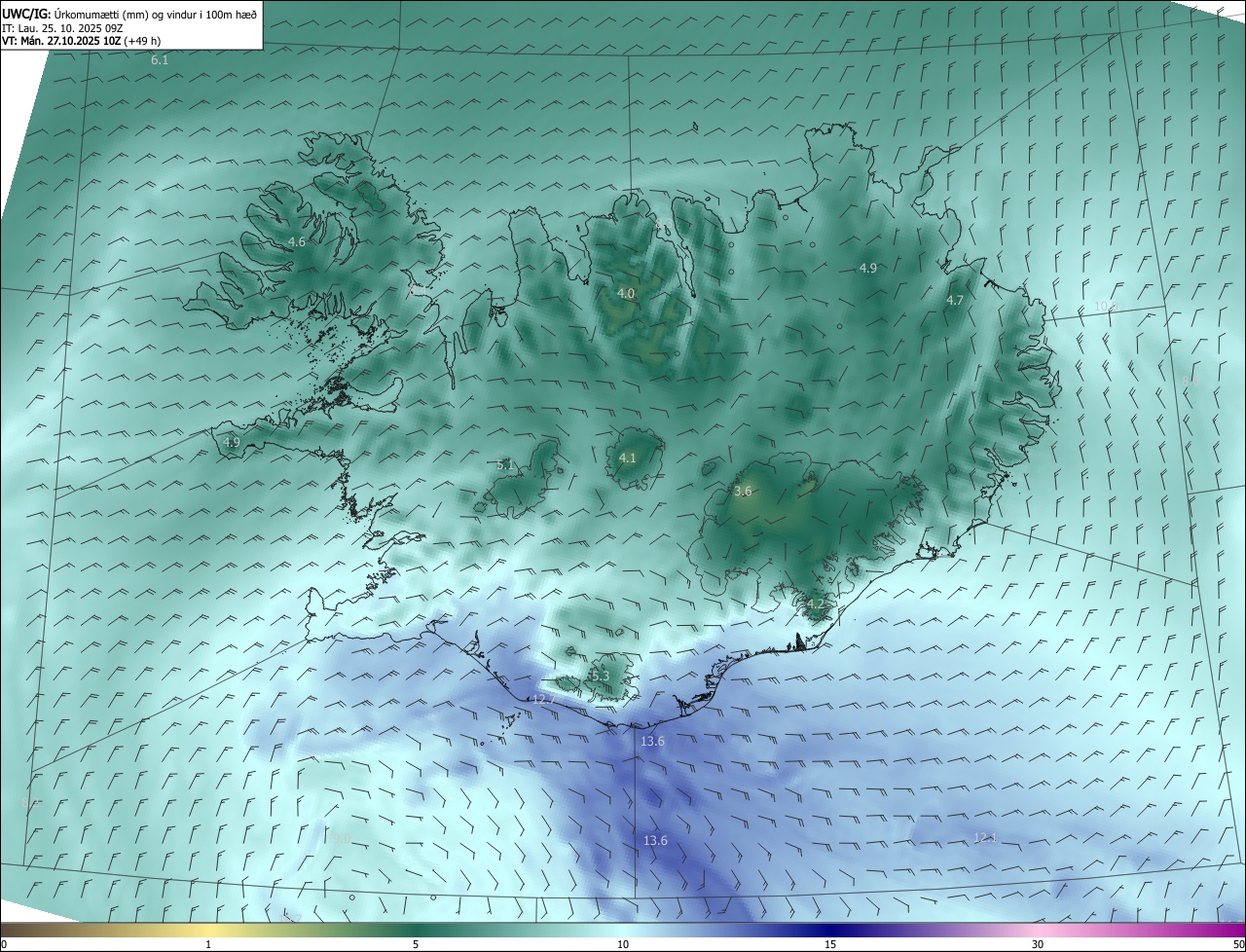Click the 5.3 value label on the map
Image resolution: width=1246 pixels, height=952 pixels.
(600, 676)
